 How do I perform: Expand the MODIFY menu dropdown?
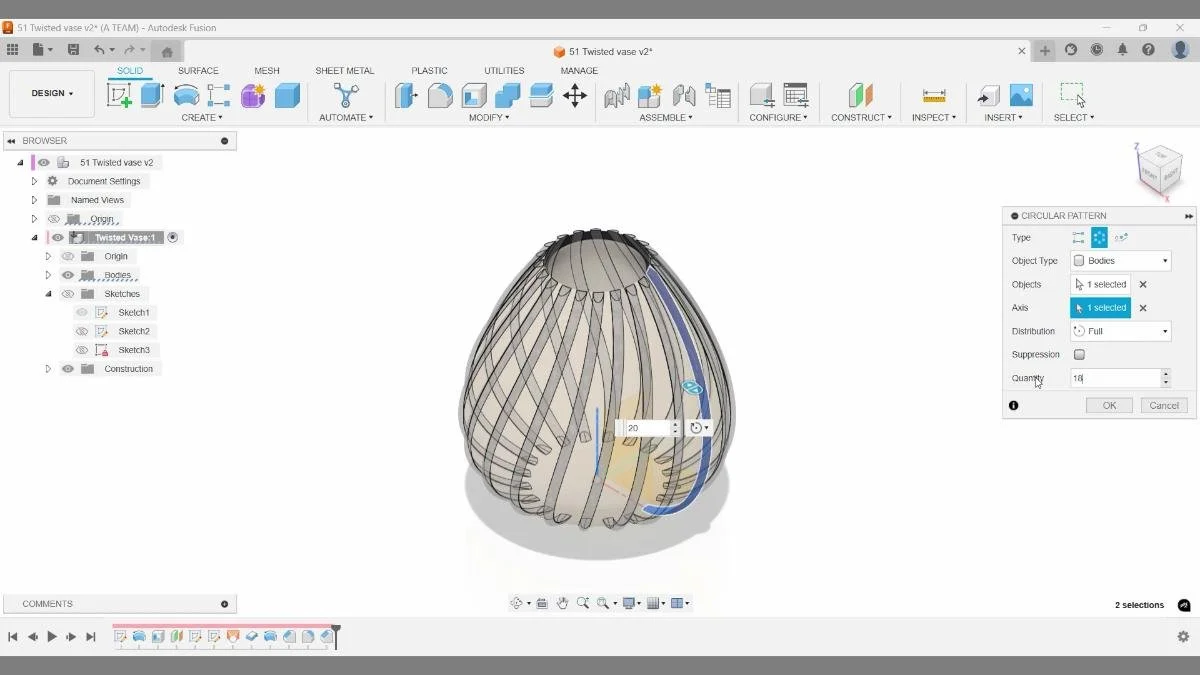pos(489,118)
